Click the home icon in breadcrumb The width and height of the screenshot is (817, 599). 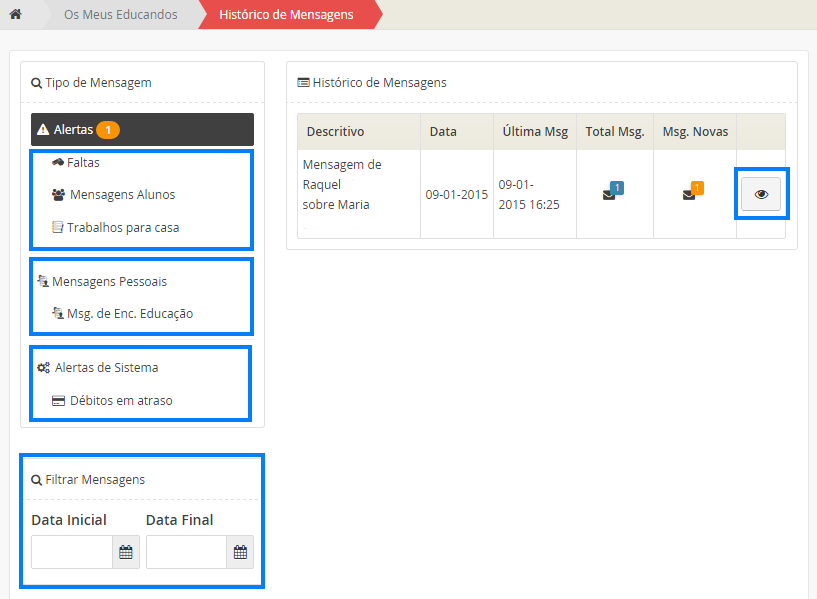click(x=15, y=14)
